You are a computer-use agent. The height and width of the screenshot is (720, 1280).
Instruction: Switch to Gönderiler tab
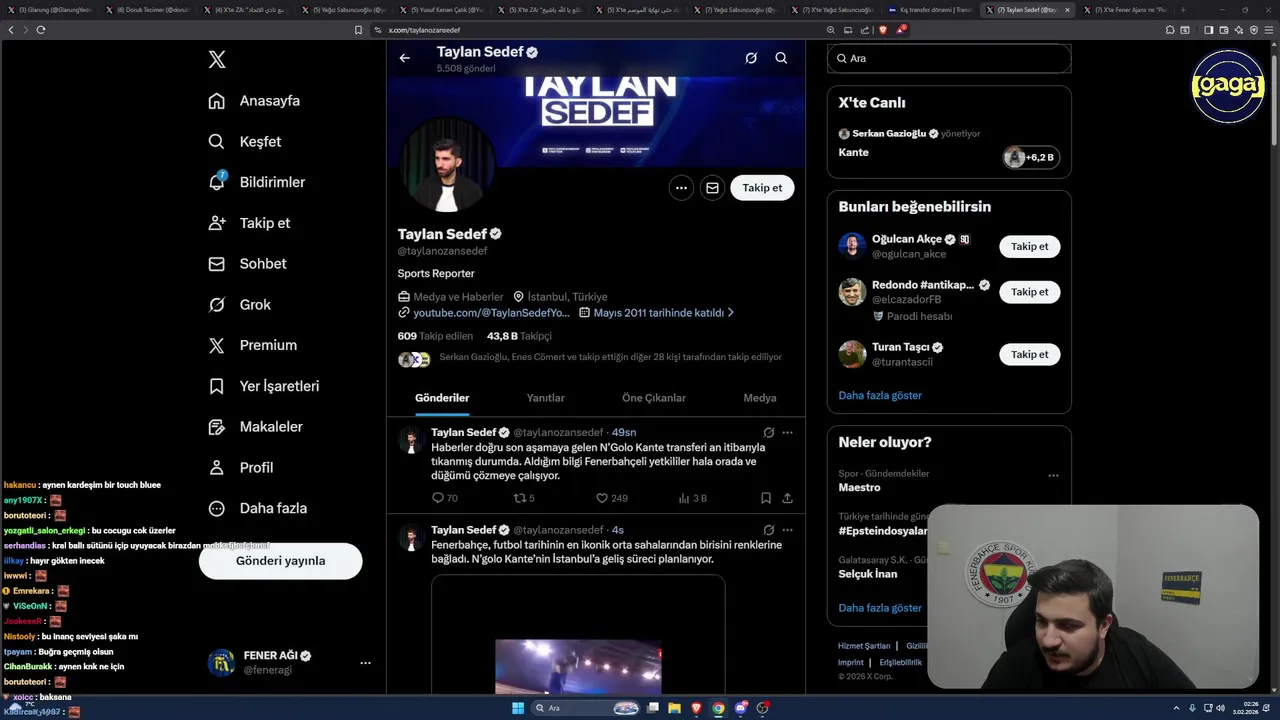click(442, 398)
